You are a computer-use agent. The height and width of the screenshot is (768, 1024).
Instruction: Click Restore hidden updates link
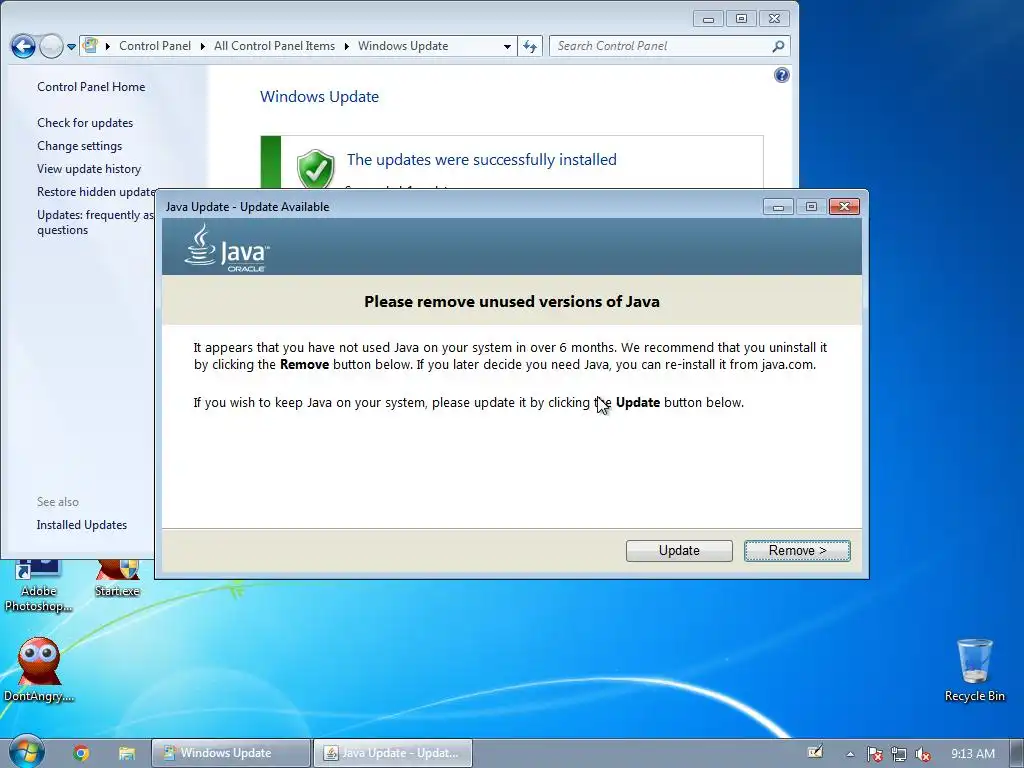(96, 191)
